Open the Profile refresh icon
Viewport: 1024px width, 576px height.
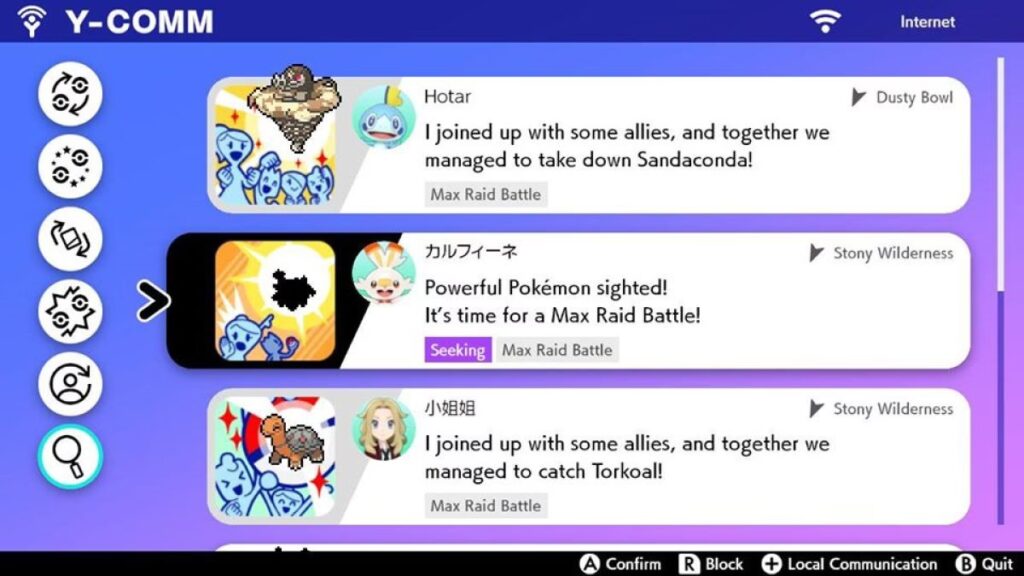(x=71, y=384)
